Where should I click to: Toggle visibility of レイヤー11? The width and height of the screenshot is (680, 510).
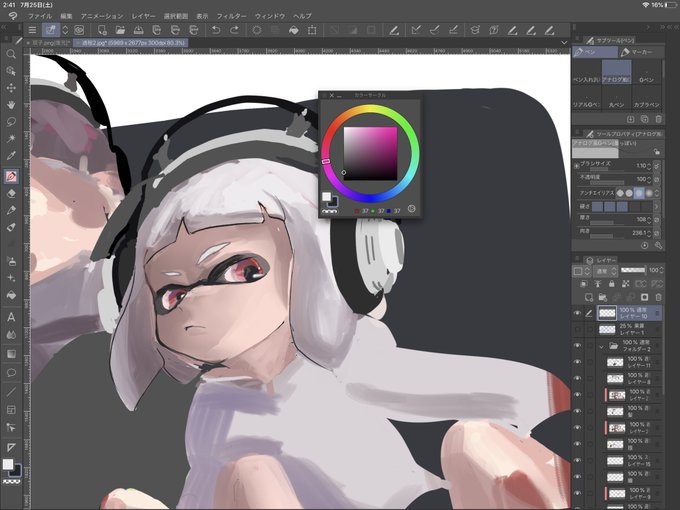pyautogui.click(x=577, y=362)
